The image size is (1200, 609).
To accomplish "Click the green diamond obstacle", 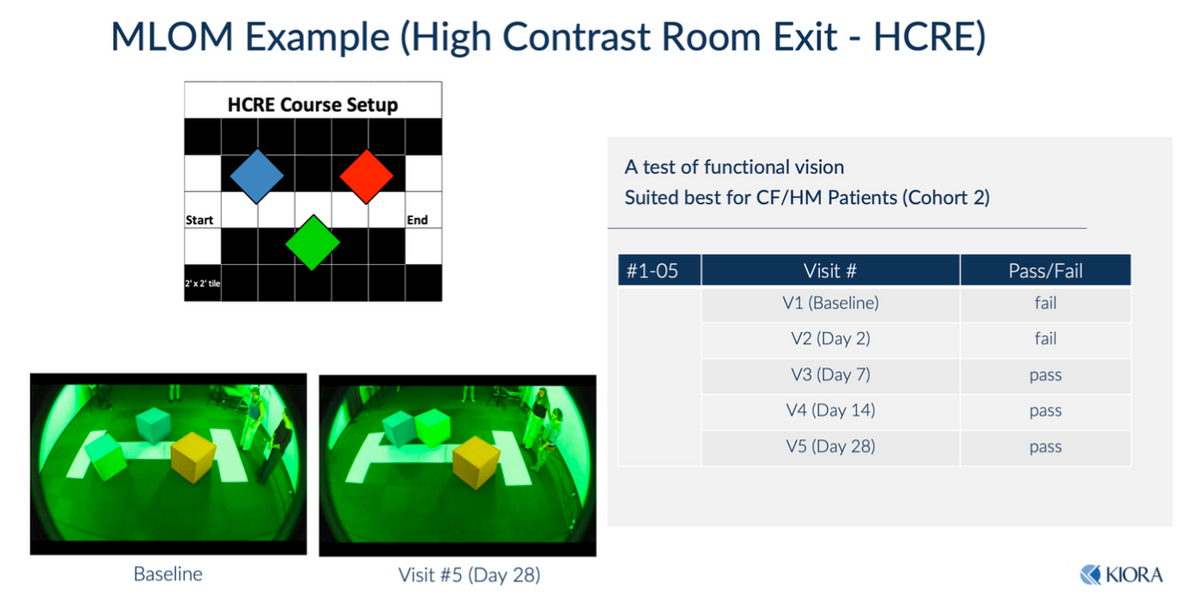I will point(313,242).
